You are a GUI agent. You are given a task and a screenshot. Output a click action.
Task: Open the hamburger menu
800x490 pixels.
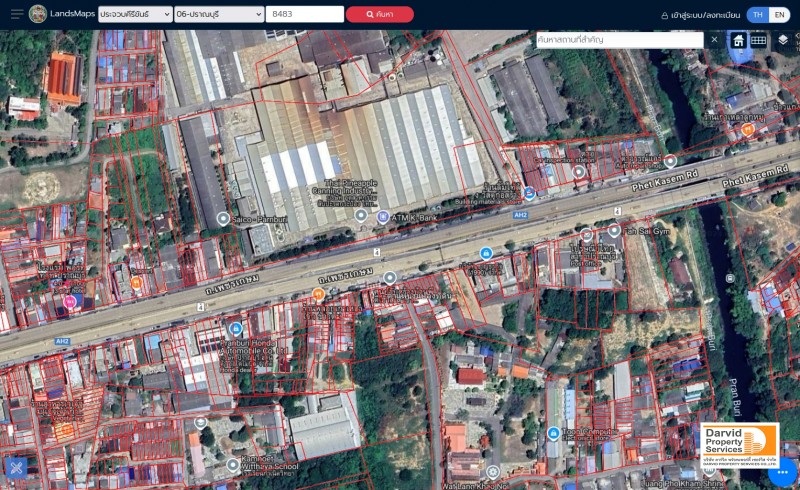point(16,14)
